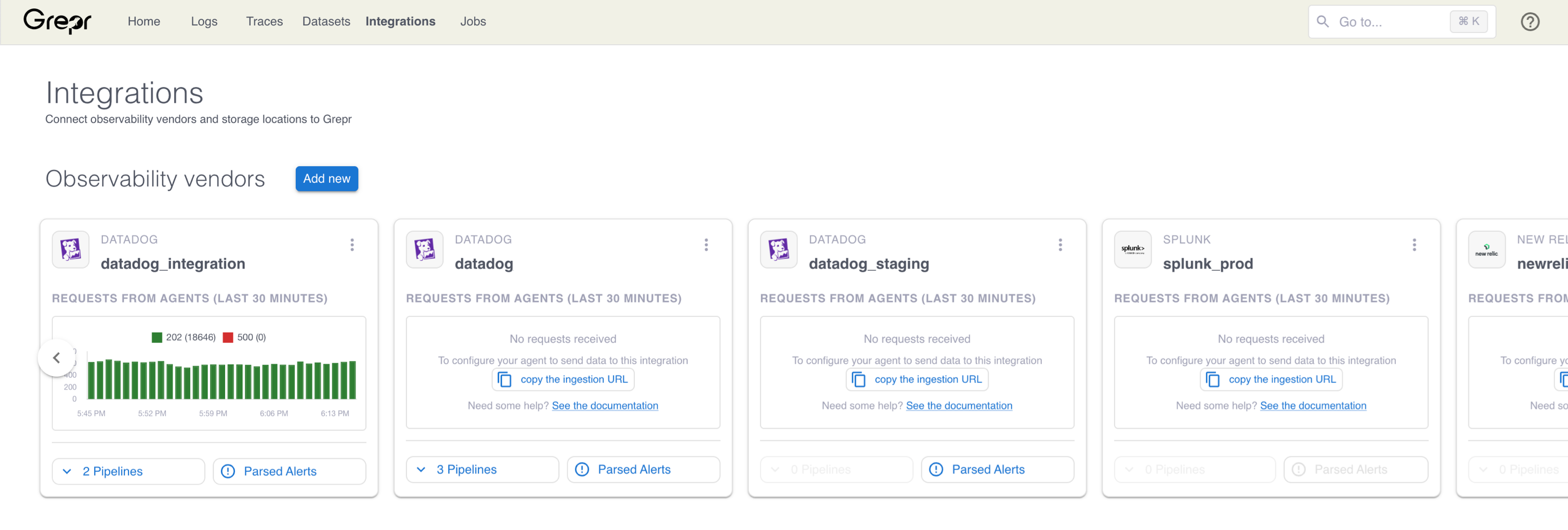Select the Splunk icon on splunk_prod card

point(1132,249)
